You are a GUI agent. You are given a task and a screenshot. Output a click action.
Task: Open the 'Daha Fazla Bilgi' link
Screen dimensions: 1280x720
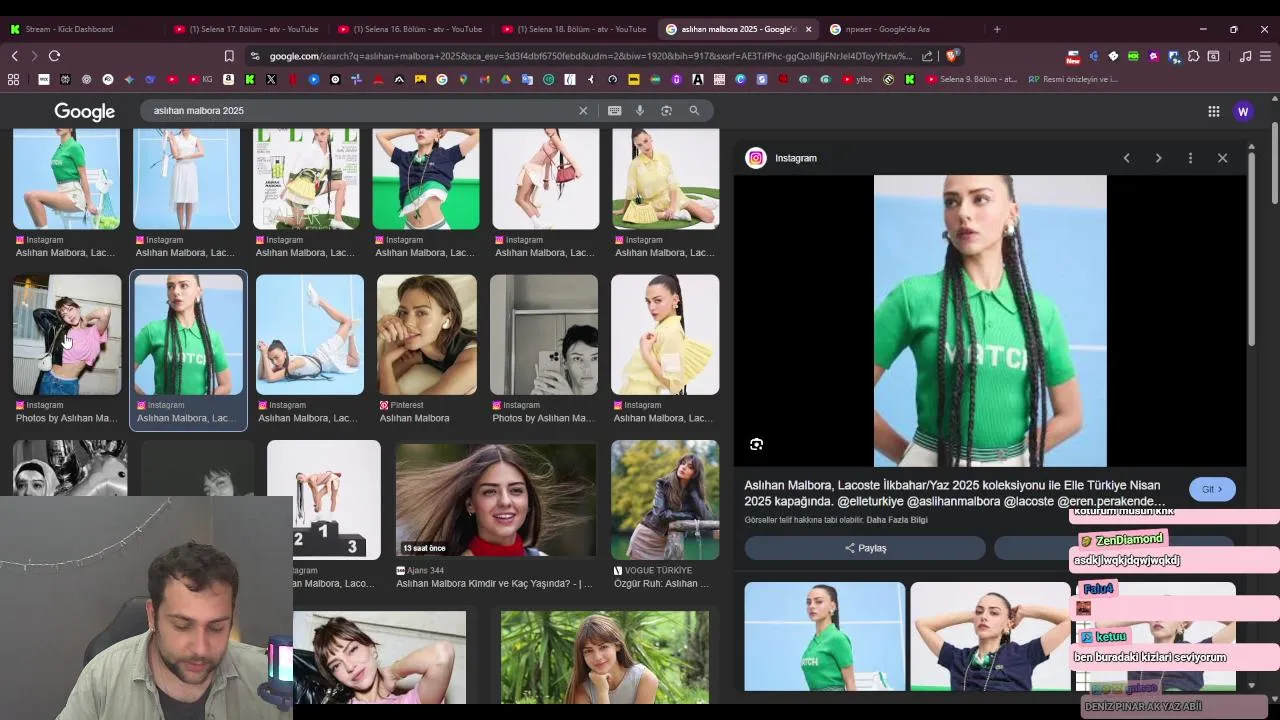click(x=897, y=520)
